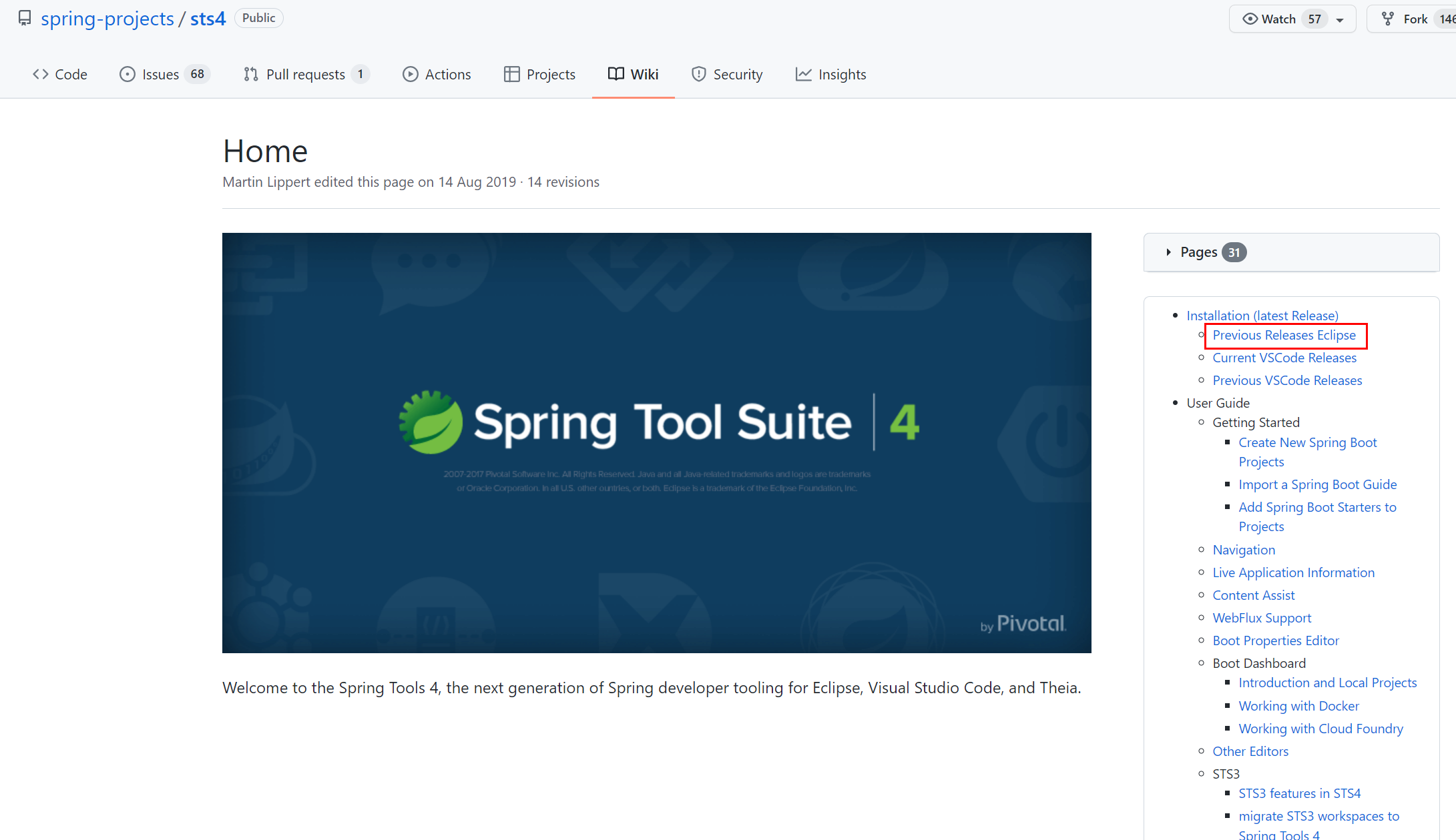This screenshot has height=840, width=1456.
Task: Click the Code tab angle-brackets icon
Action: pos(40,74)
